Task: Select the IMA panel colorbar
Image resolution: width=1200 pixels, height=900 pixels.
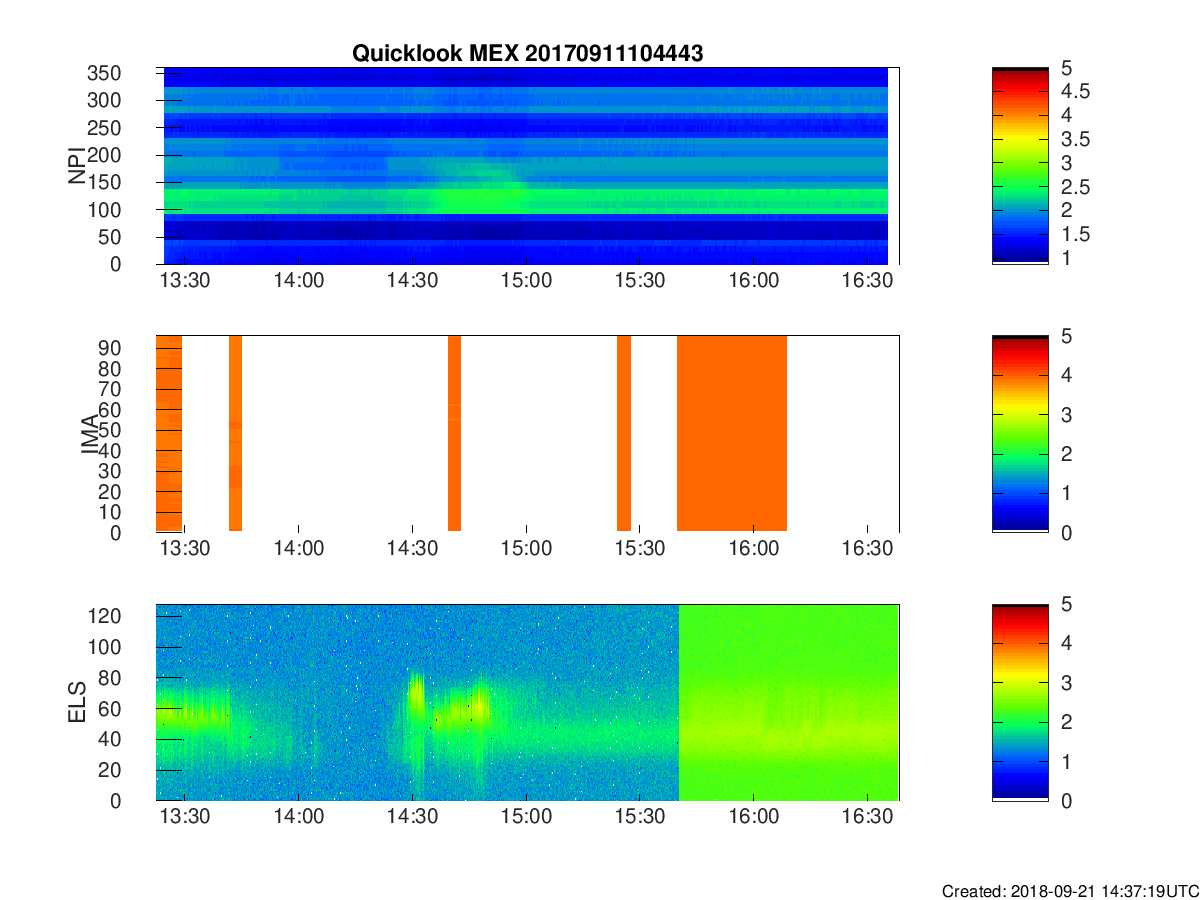Action: pos(1020,434)
